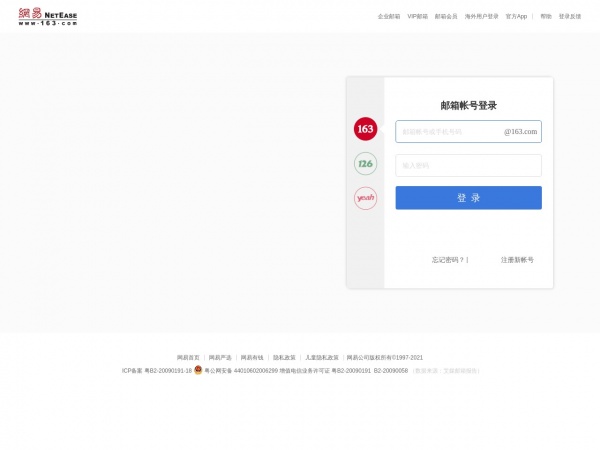Click 增值电信业务许可证 粤B2-20090191 text
600x450 pixels.
click(x=325, y=370)
